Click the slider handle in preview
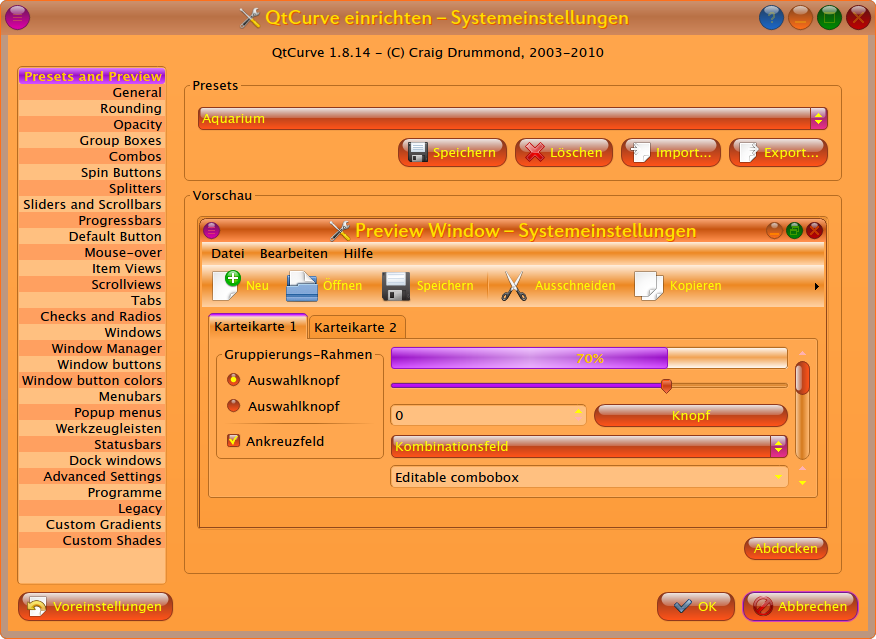The image size is (876, 639). 666,385
